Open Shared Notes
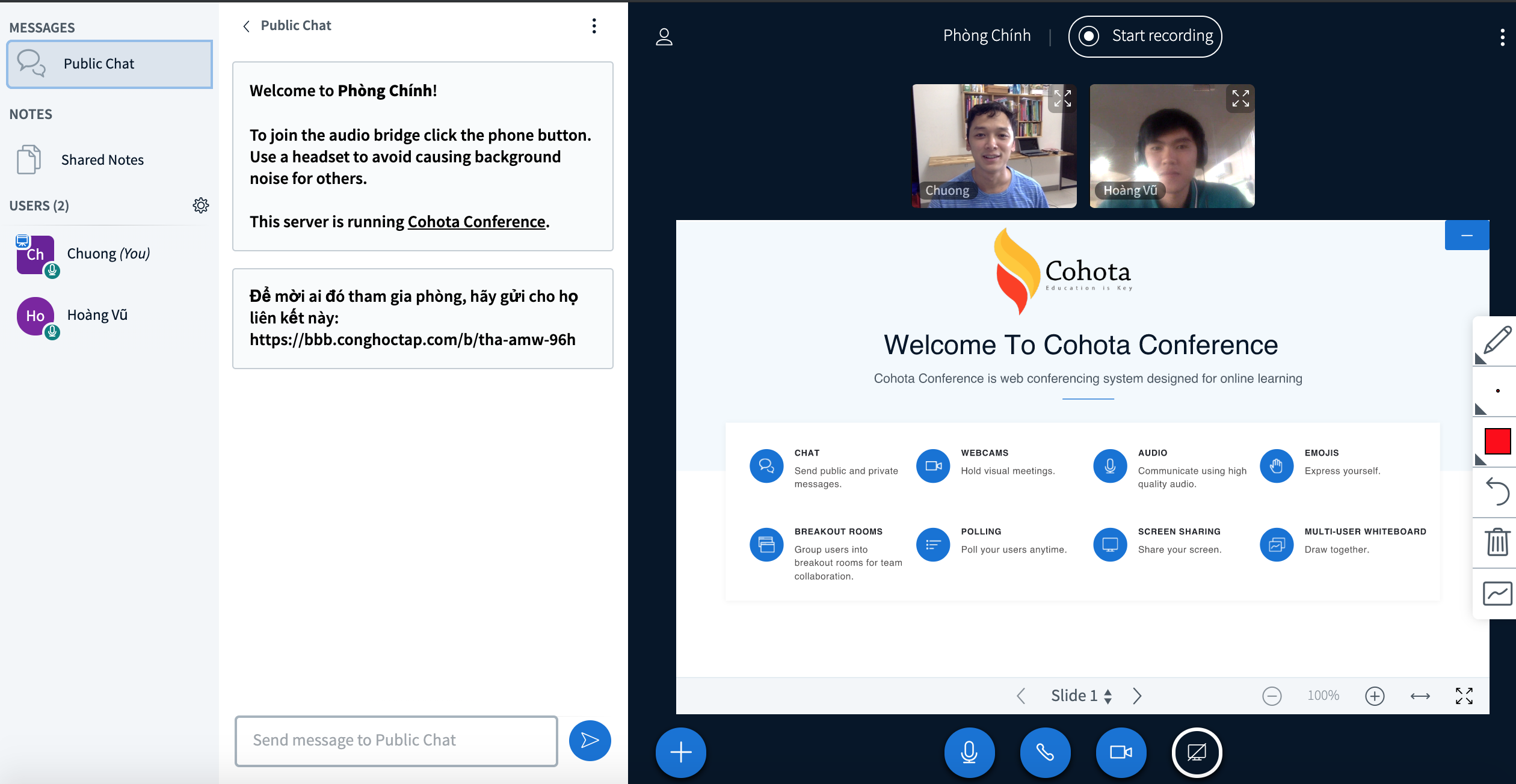 click(109, 160)
